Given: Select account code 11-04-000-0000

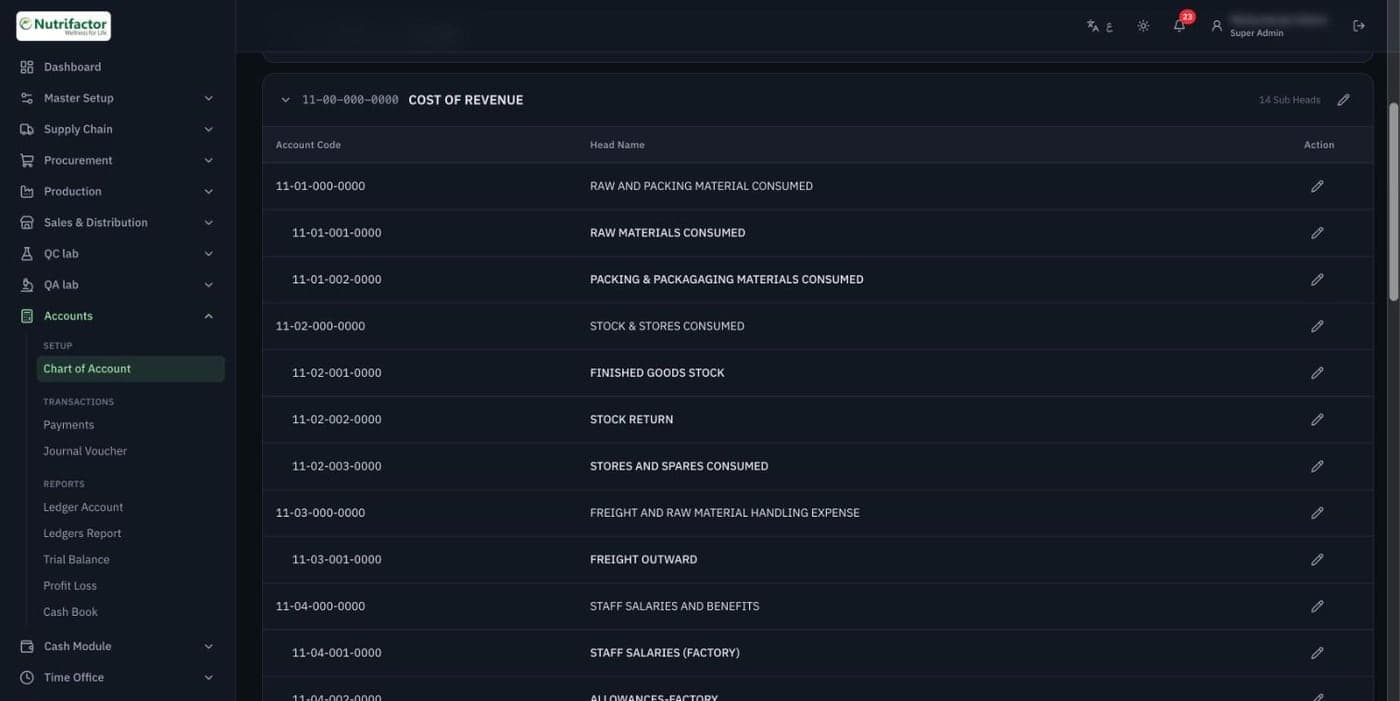Looking at the screenshot, I should [320, 606].
